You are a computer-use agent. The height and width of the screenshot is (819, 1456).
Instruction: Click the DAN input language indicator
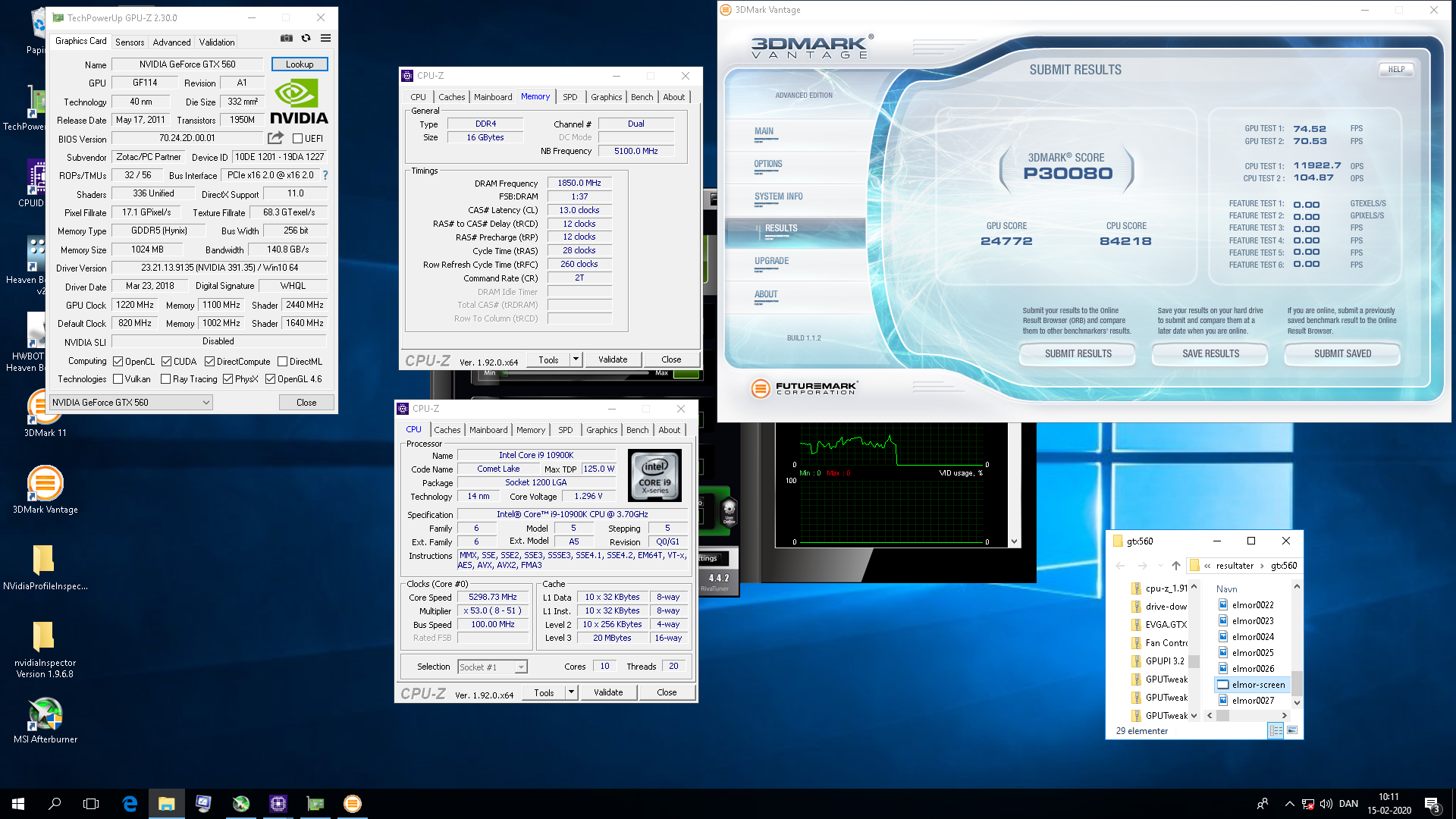coord(1348,804)
